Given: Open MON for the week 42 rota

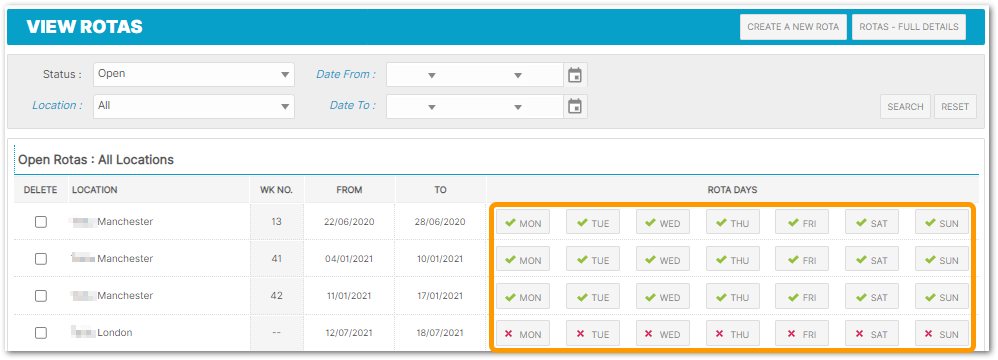Looking at the screenshot, I should click(x=523, y=296).
